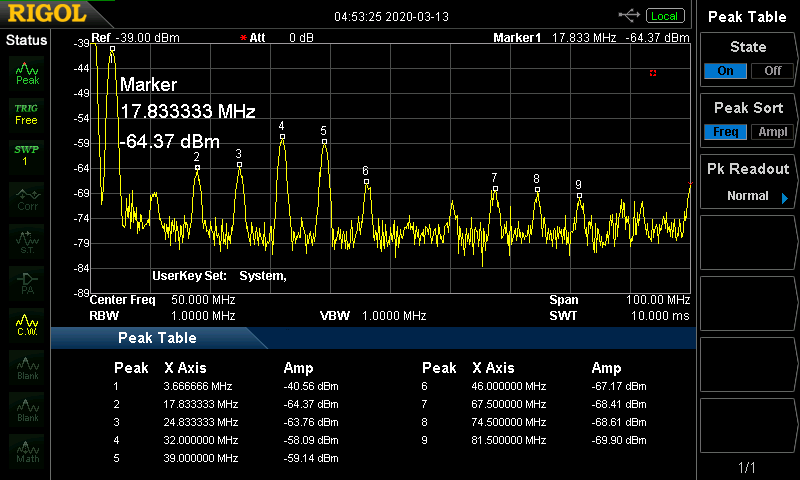Select the C.W. trace icon
The image size is (800, 480).
click(x=27, y=325)
